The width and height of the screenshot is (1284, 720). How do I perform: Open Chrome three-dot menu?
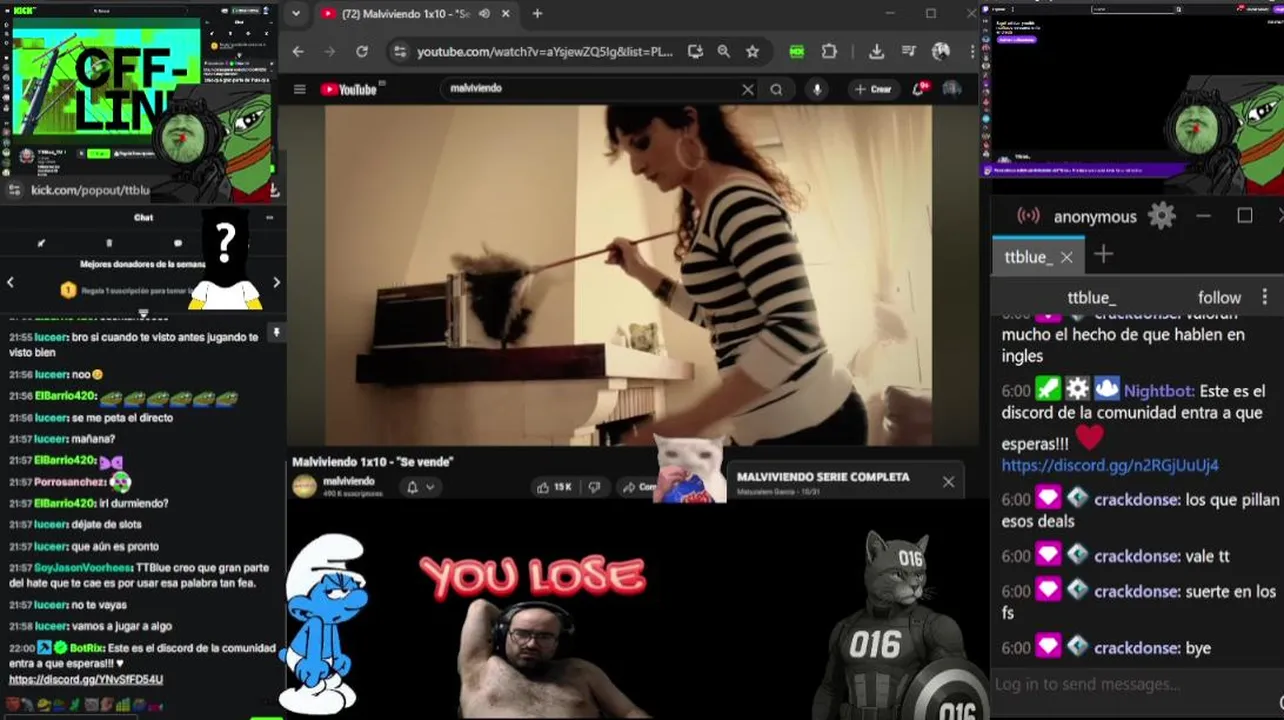(x=972, y=52)
